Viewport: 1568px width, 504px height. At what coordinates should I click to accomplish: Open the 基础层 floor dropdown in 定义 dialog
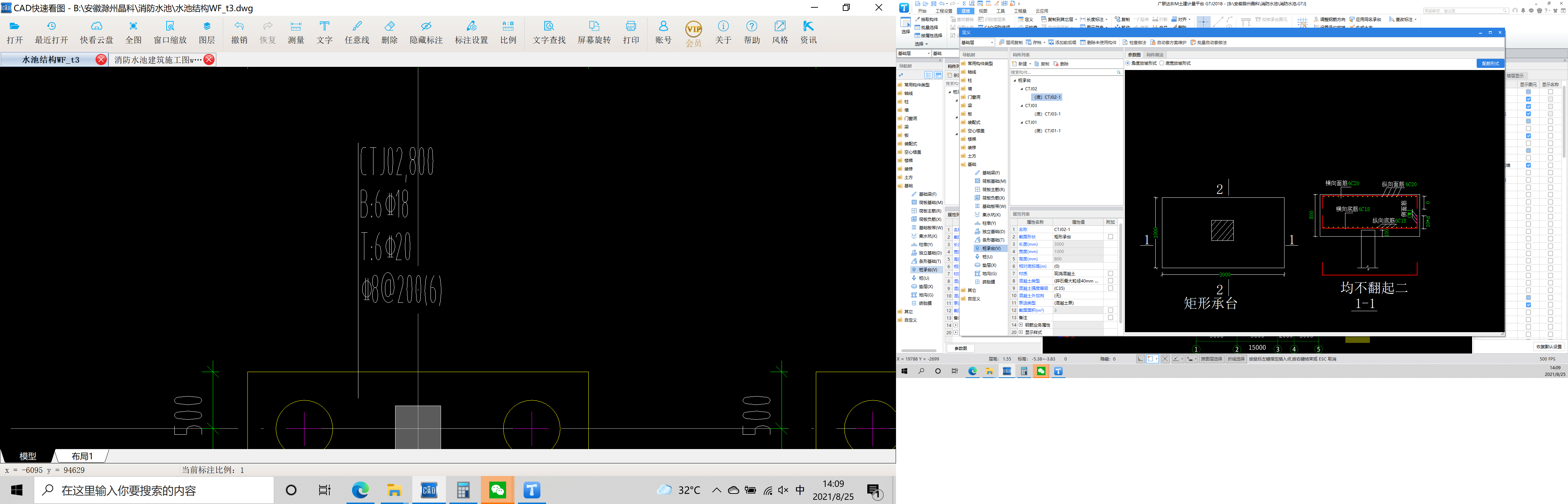(x=977, y=43)
